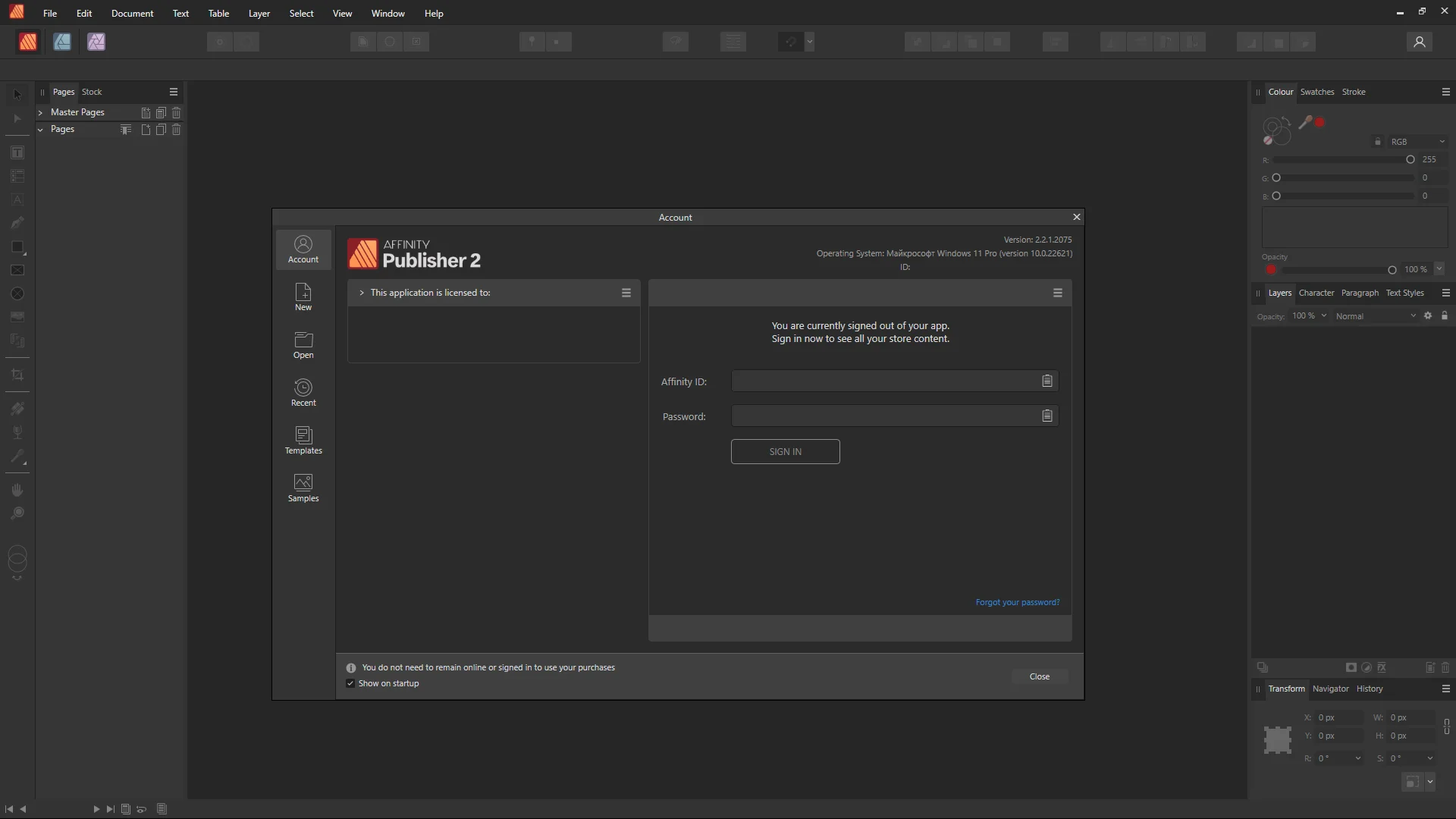Click the SIGN IN button
Screen dimensions: 1456x819
(x=785, y=451)
